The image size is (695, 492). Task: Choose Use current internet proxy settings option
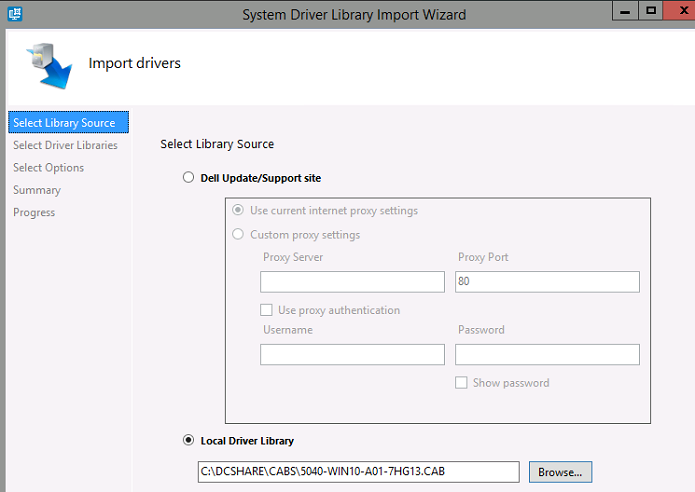point(238,210)
